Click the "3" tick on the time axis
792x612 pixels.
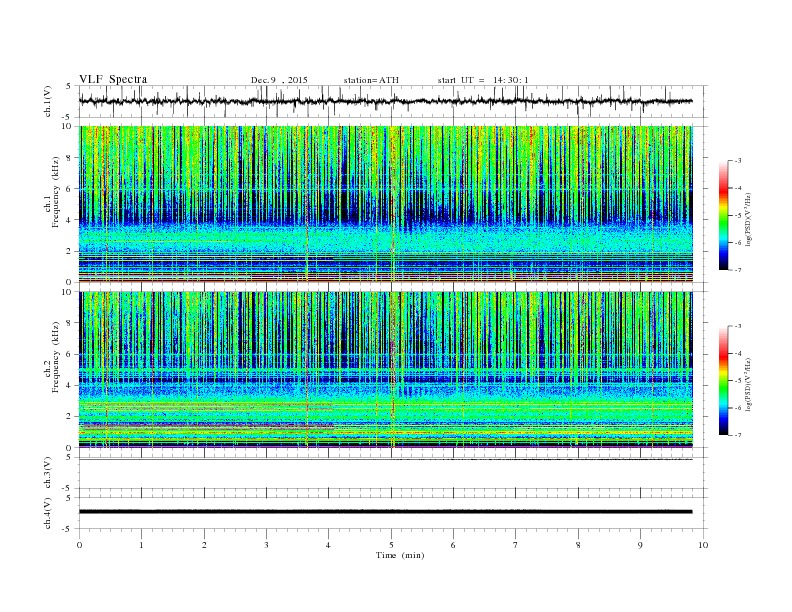pos(266,545)
